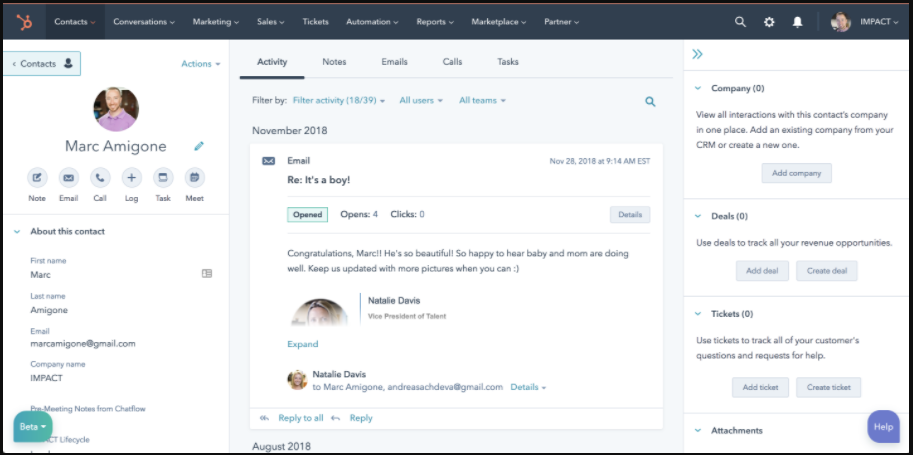Go back to Contacts list
Image resolution: width=913 pixels, height=455 pixels.
42,64
